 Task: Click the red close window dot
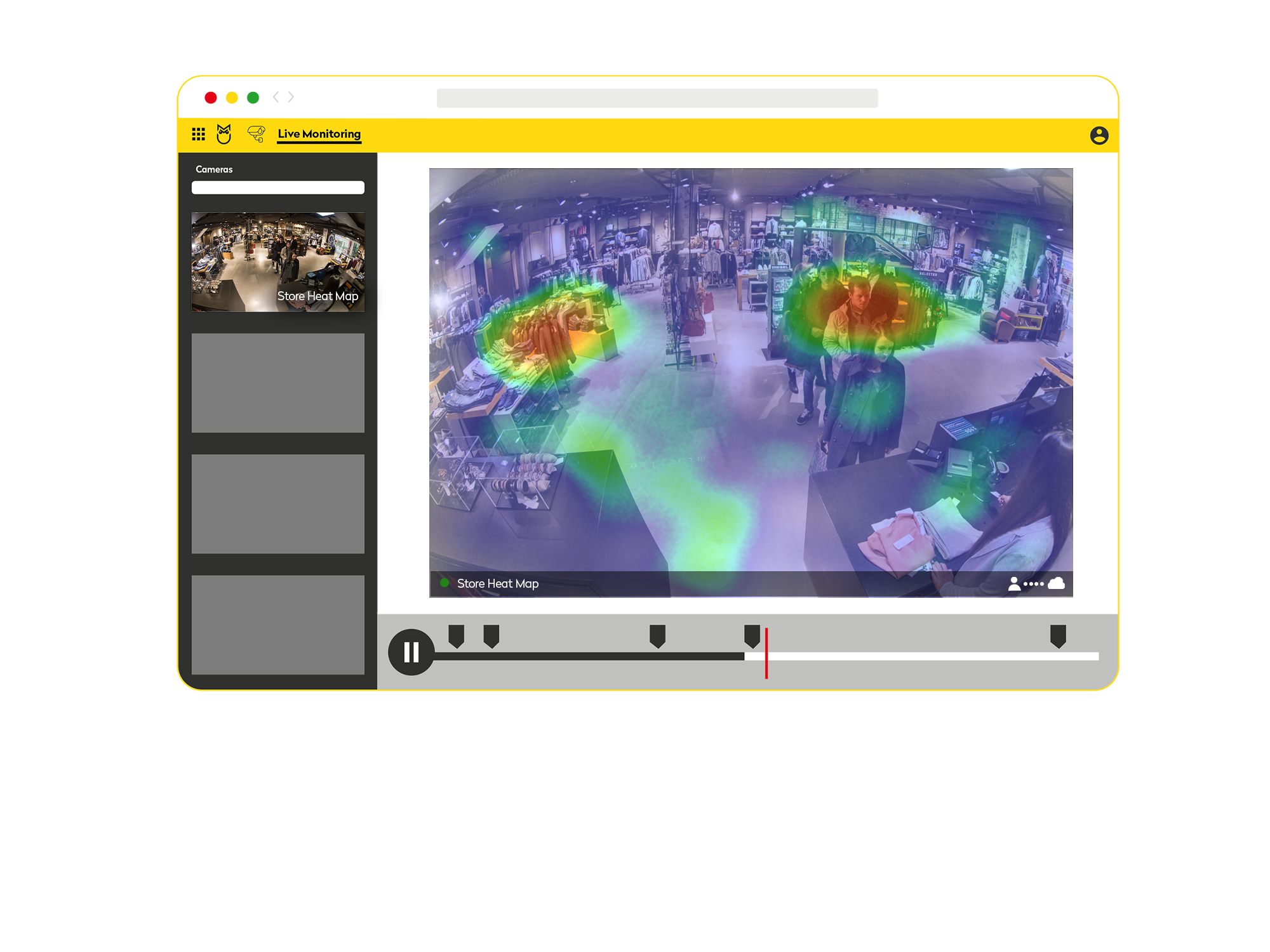click(211, 97)
